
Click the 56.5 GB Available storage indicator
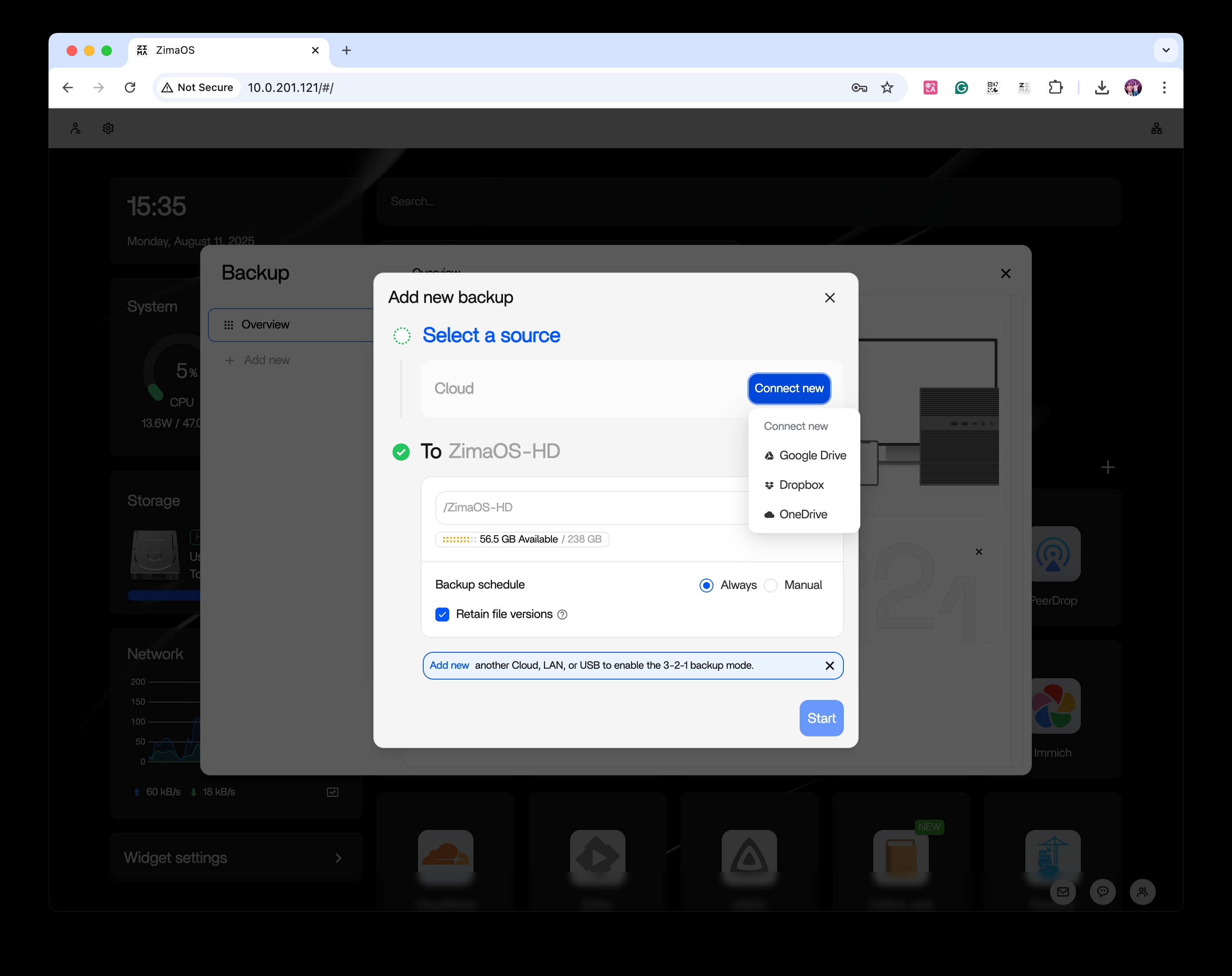(x=522, y=540)
